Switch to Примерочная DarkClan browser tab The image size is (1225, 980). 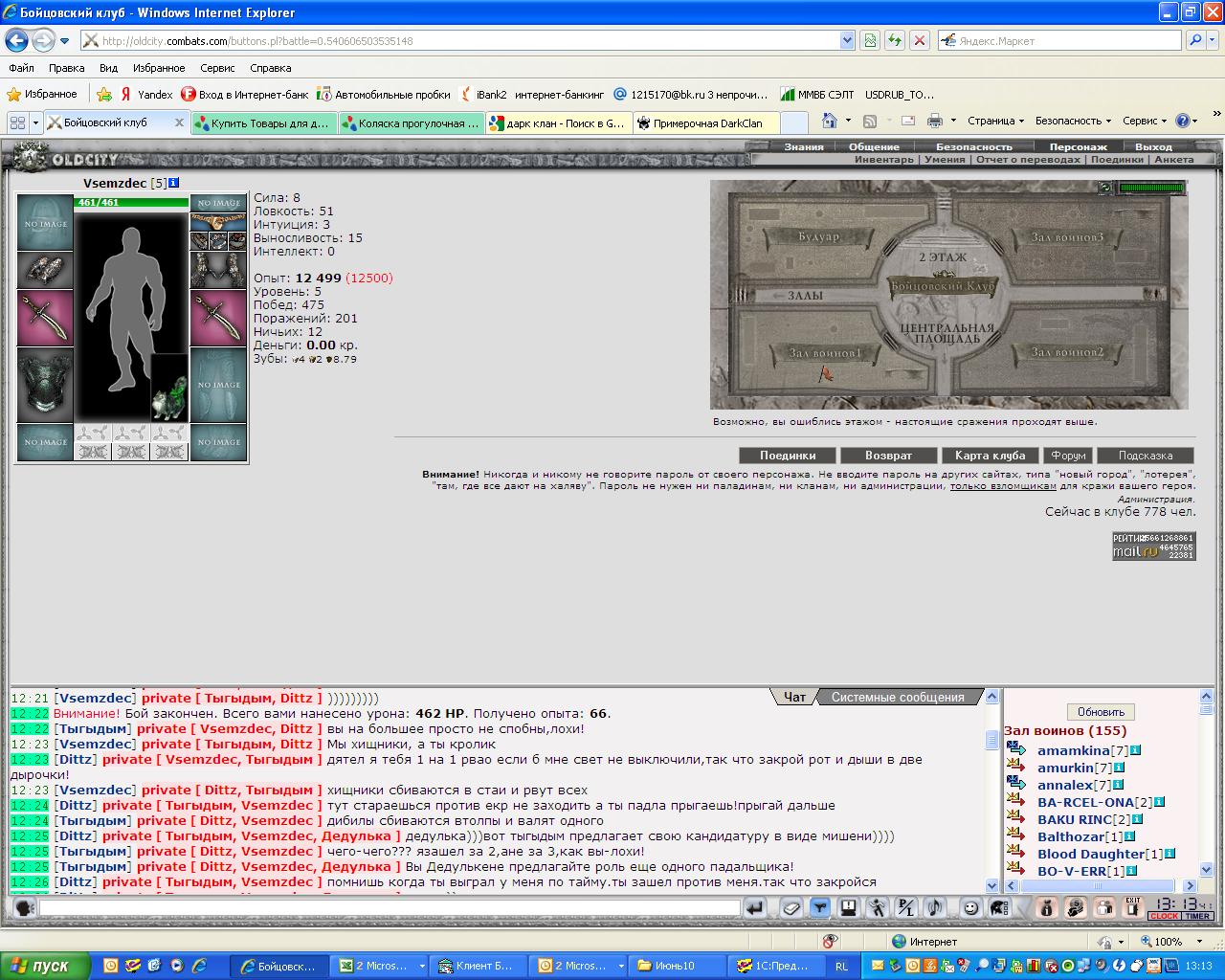706,122
